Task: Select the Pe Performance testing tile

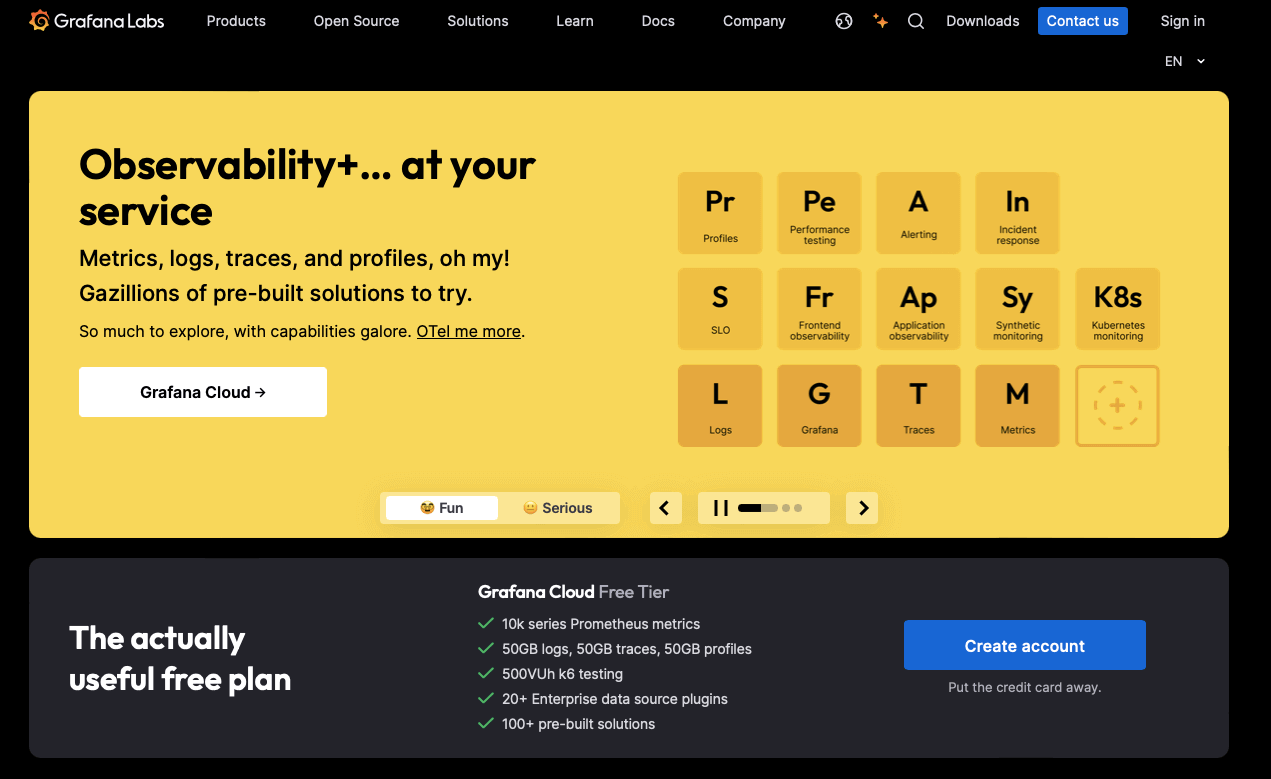Action: tap(819, 213)
